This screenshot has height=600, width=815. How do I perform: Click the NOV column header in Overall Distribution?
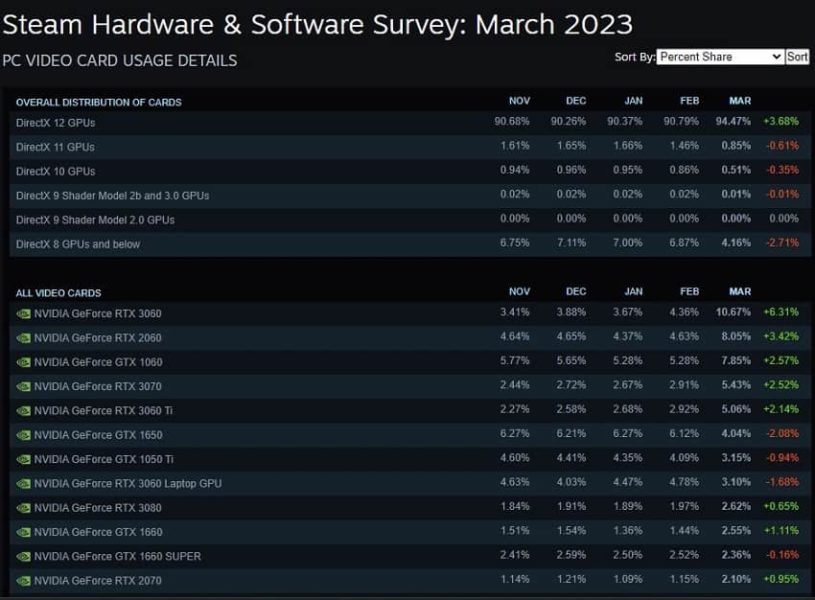tap(519, 101)
